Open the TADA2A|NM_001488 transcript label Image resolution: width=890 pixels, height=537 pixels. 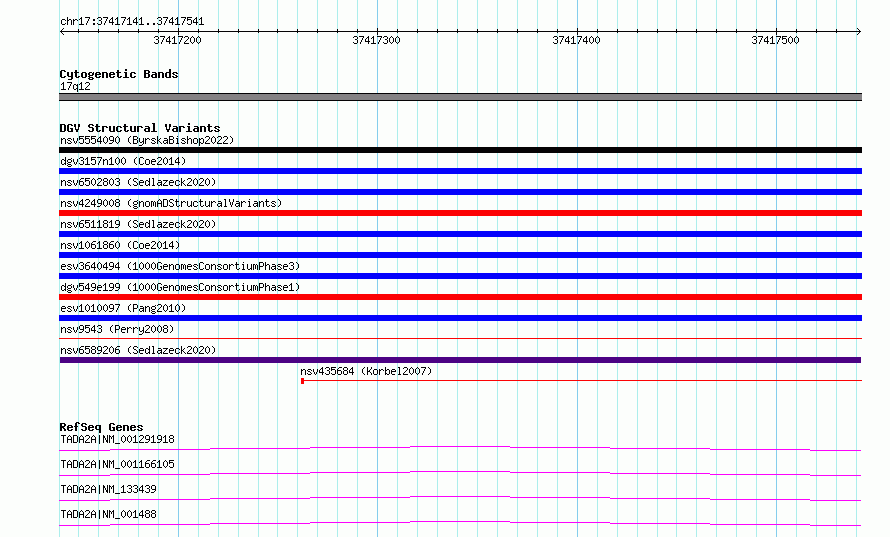click(108, 514)
